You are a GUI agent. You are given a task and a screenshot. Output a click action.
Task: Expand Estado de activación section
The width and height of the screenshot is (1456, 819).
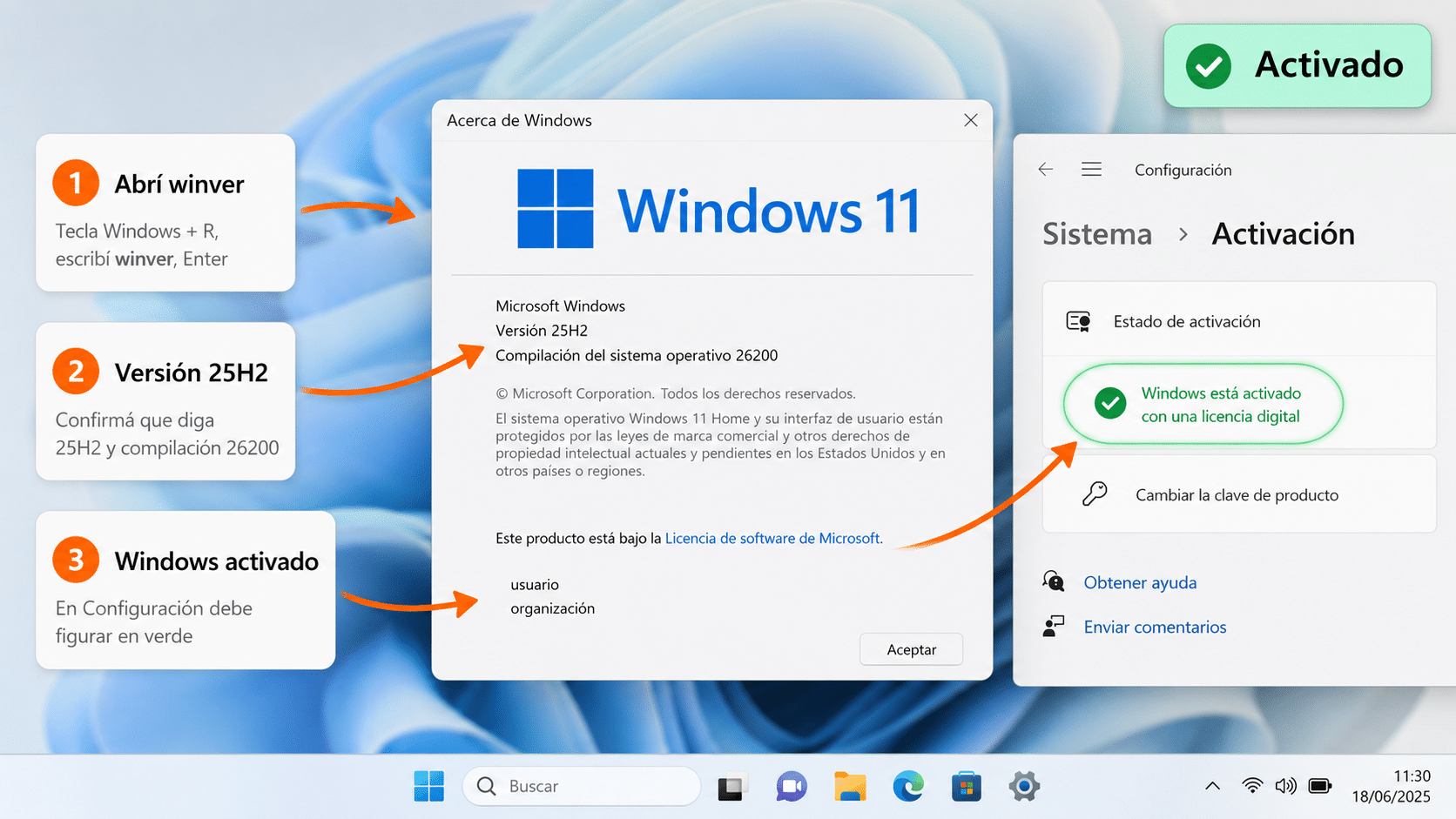pyautogui.click(x=1239, y=321)
